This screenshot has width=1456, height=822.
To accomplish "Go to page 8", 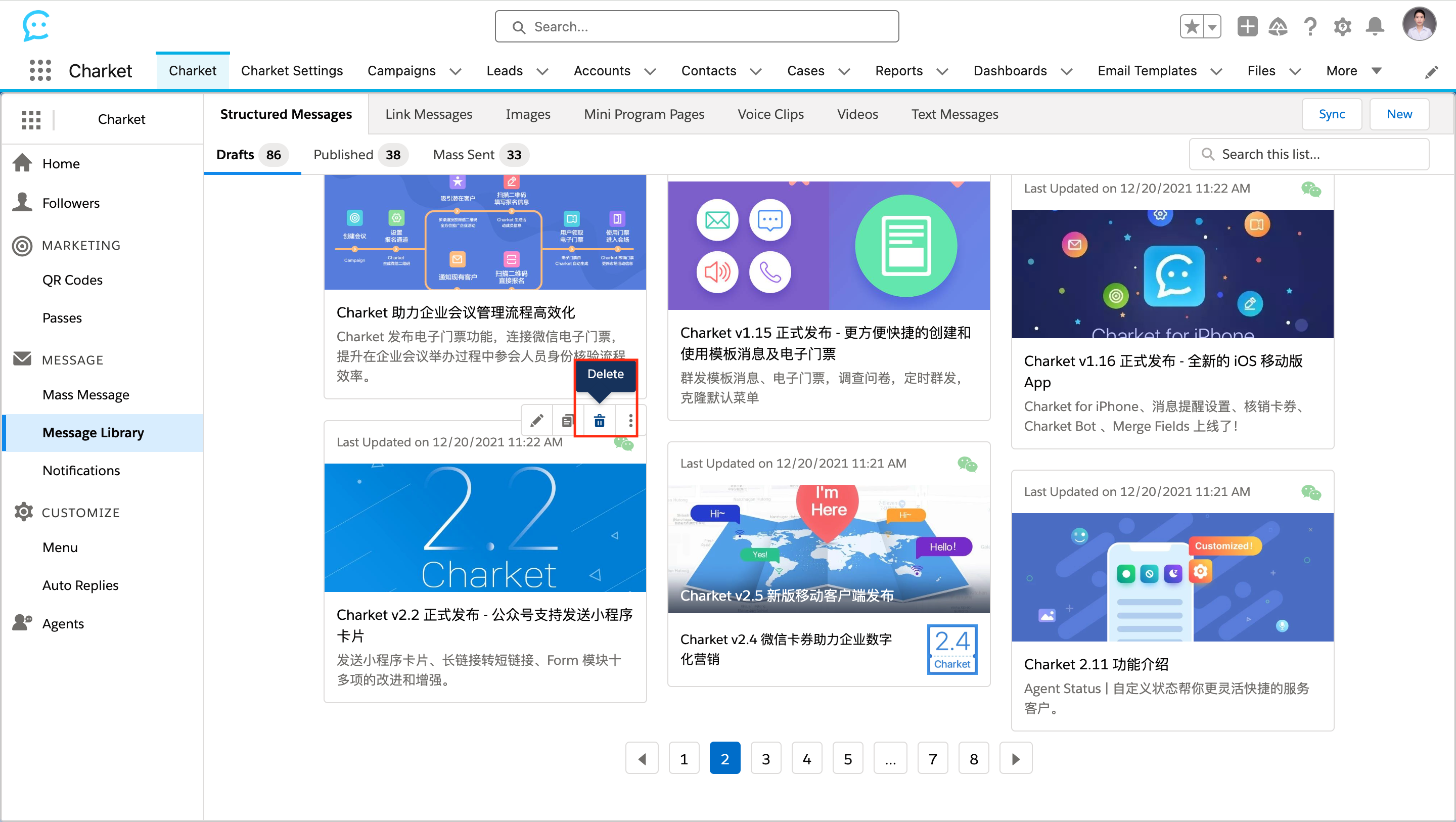I will coord(973,758).
